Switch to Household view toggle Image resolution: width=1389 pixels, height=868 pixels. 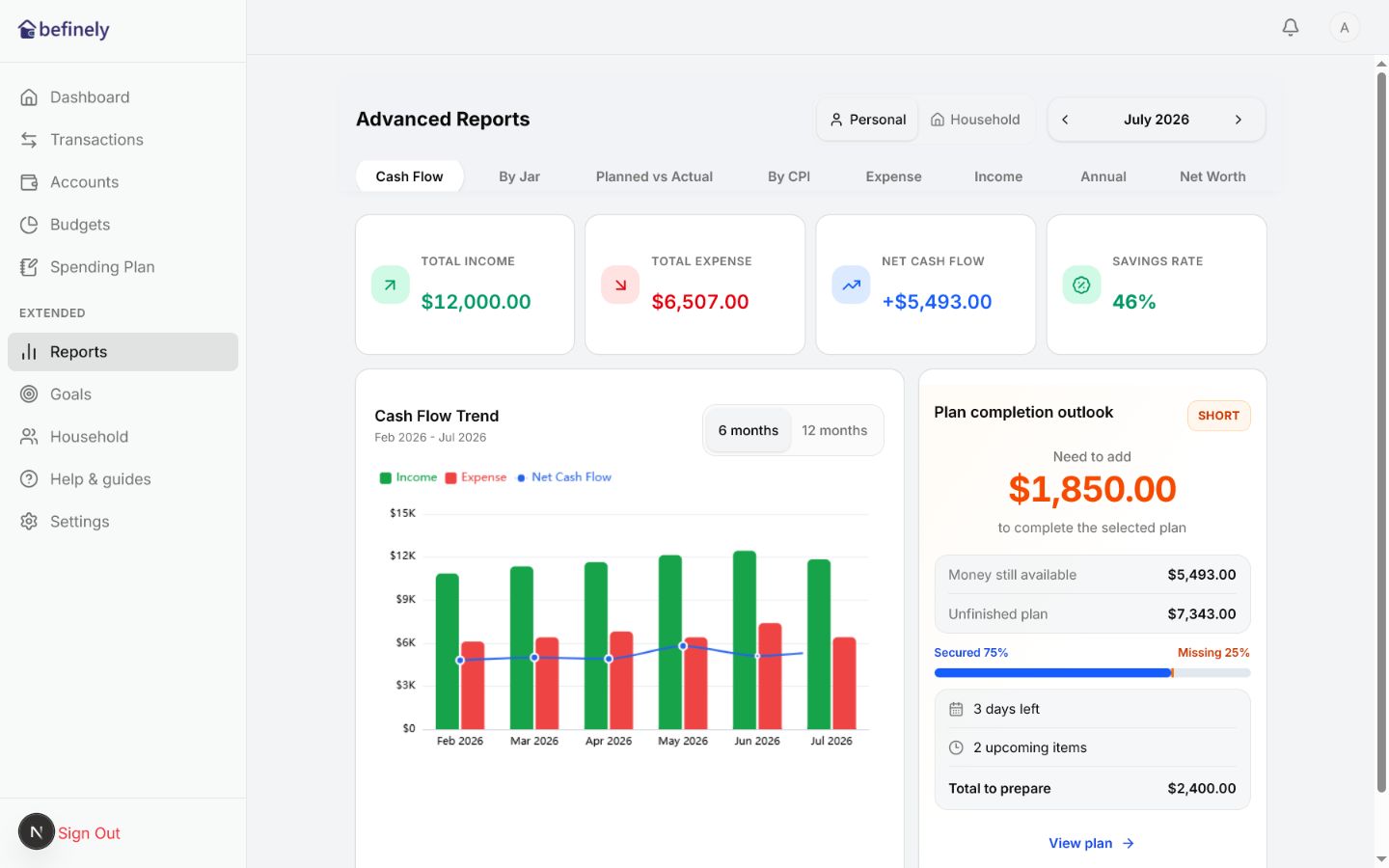point(975,120)
